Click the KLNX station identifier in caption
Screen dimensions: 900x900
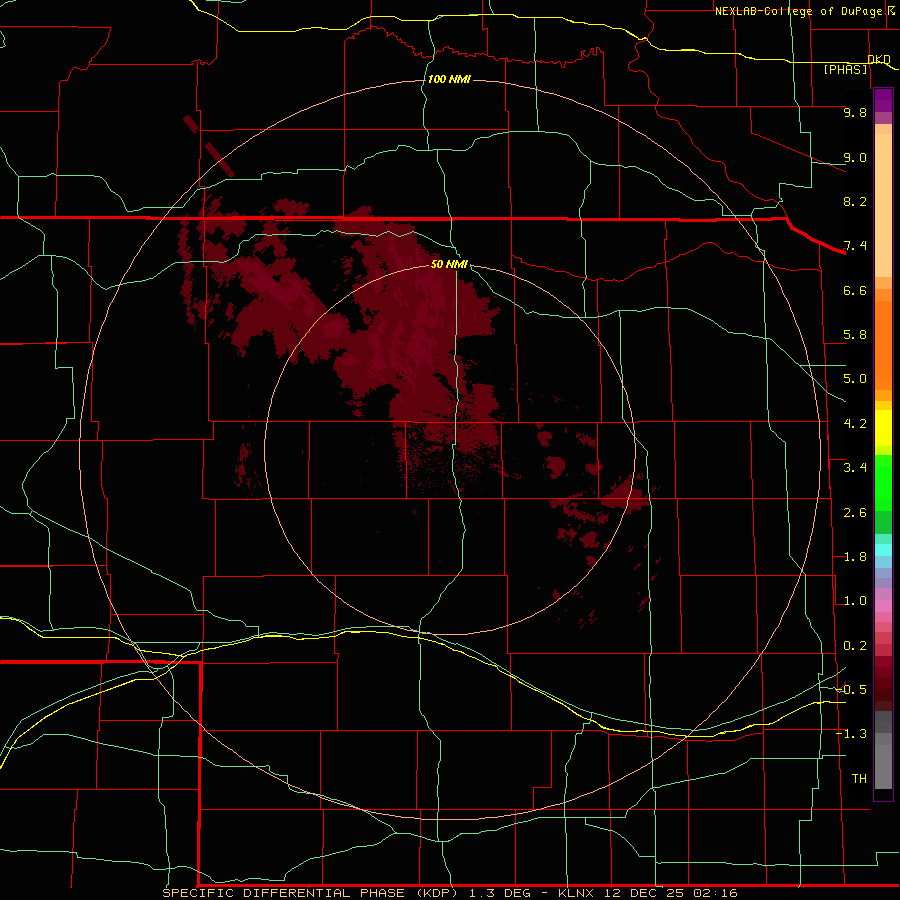574,893
